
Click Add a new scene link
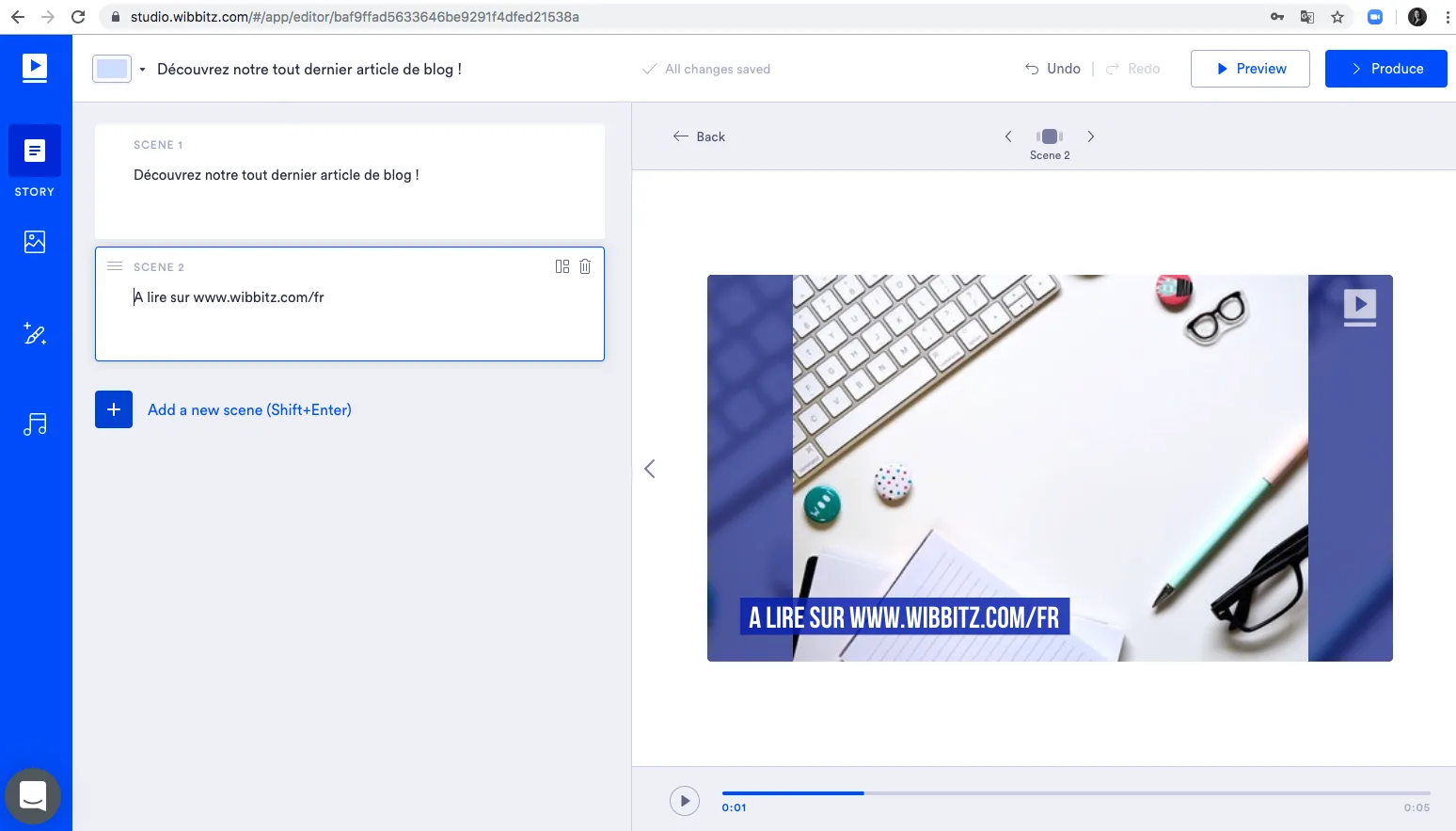(x=249, y=409)
